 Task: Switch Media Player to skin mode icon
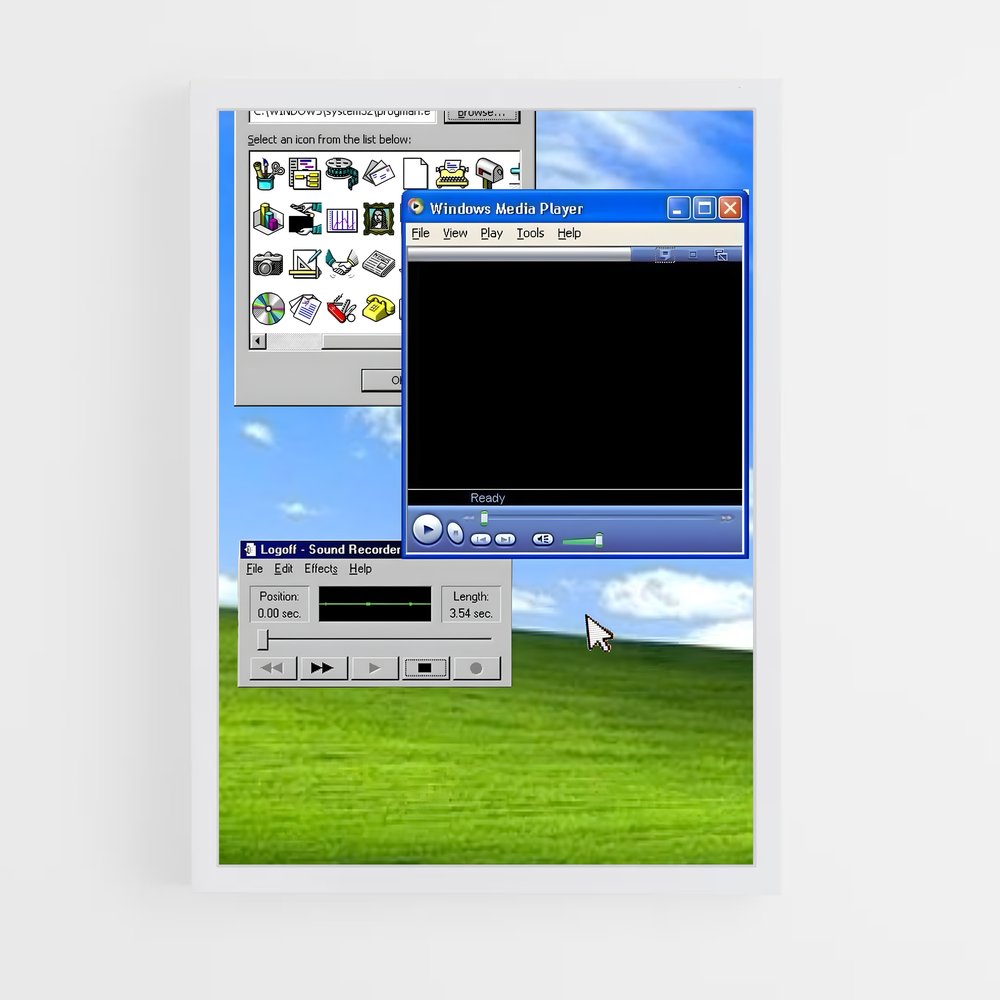point(721,255)
